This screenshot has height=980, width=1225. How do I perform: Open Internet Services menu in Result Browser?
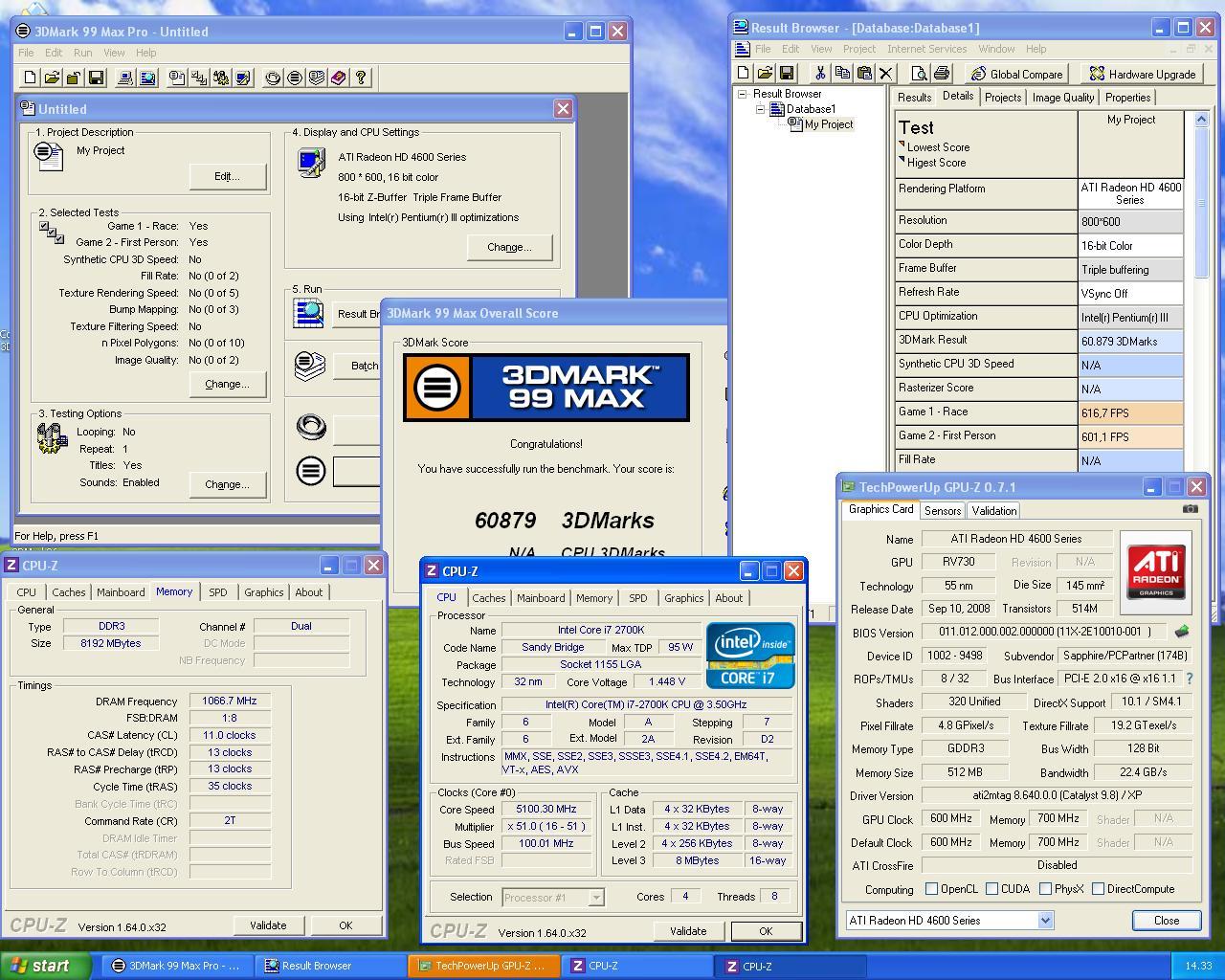click(926, 49)
